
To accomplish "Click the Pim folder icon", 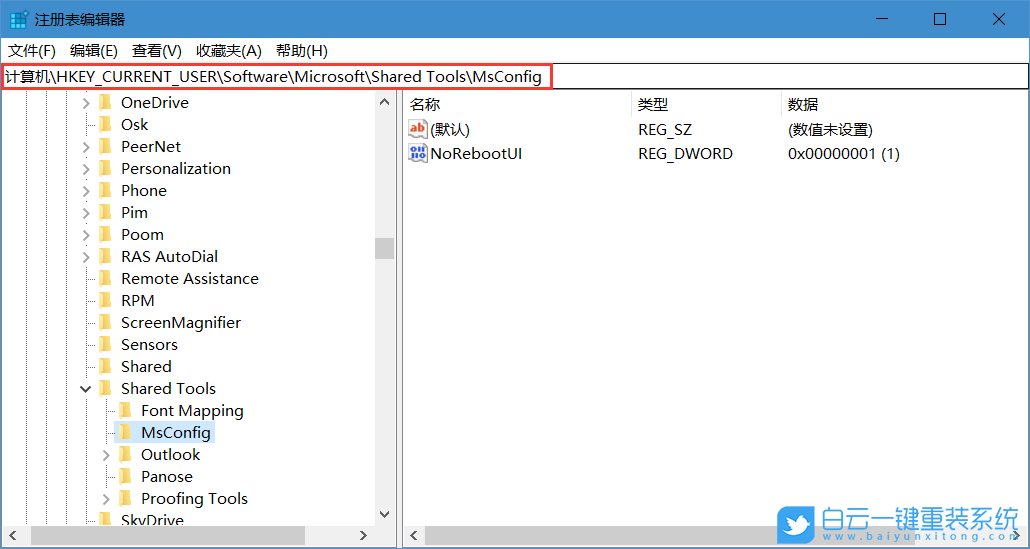I will 105,213.
